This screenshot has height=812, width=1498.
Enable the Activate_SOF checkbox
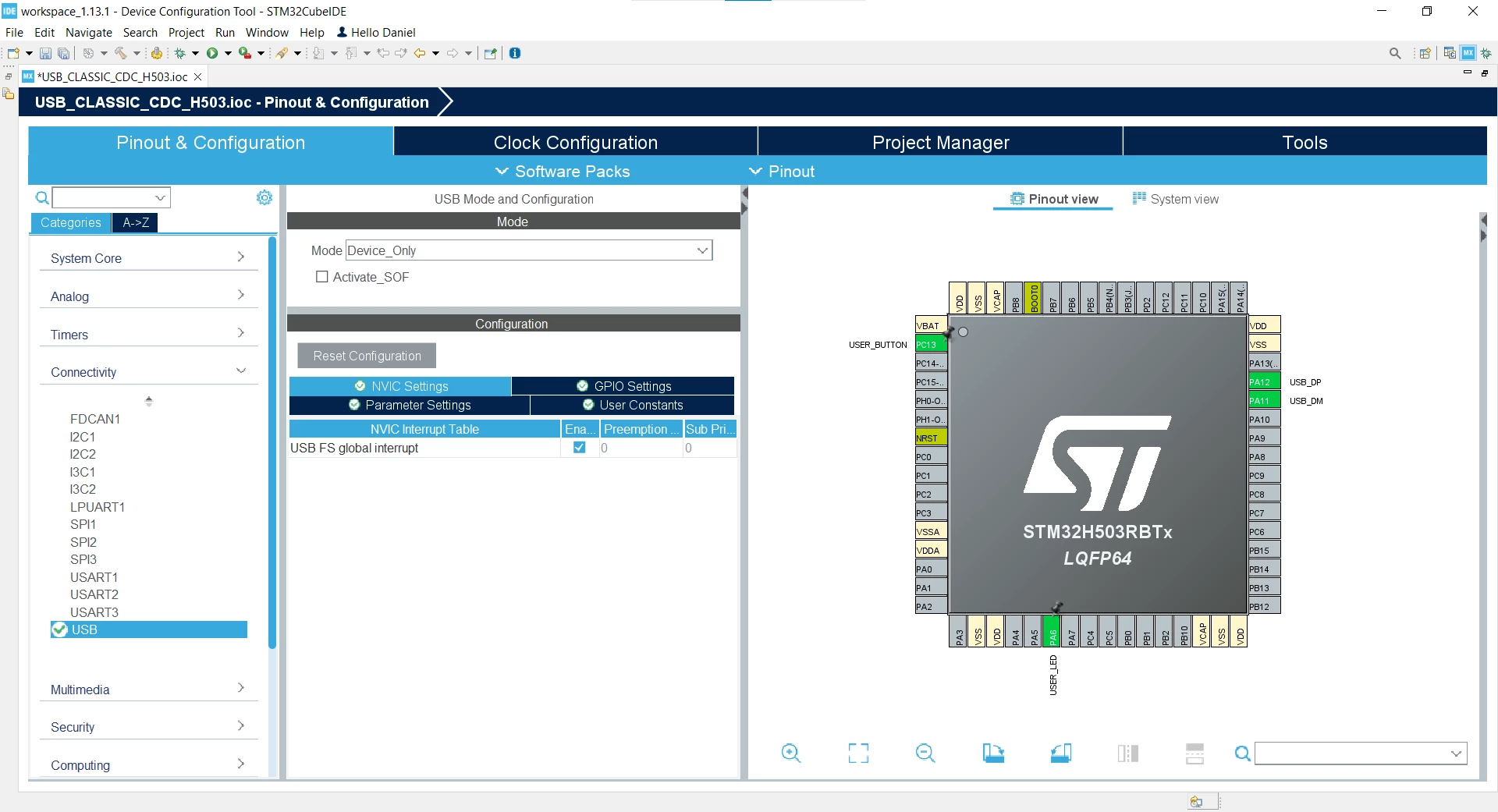coord(321,277)
